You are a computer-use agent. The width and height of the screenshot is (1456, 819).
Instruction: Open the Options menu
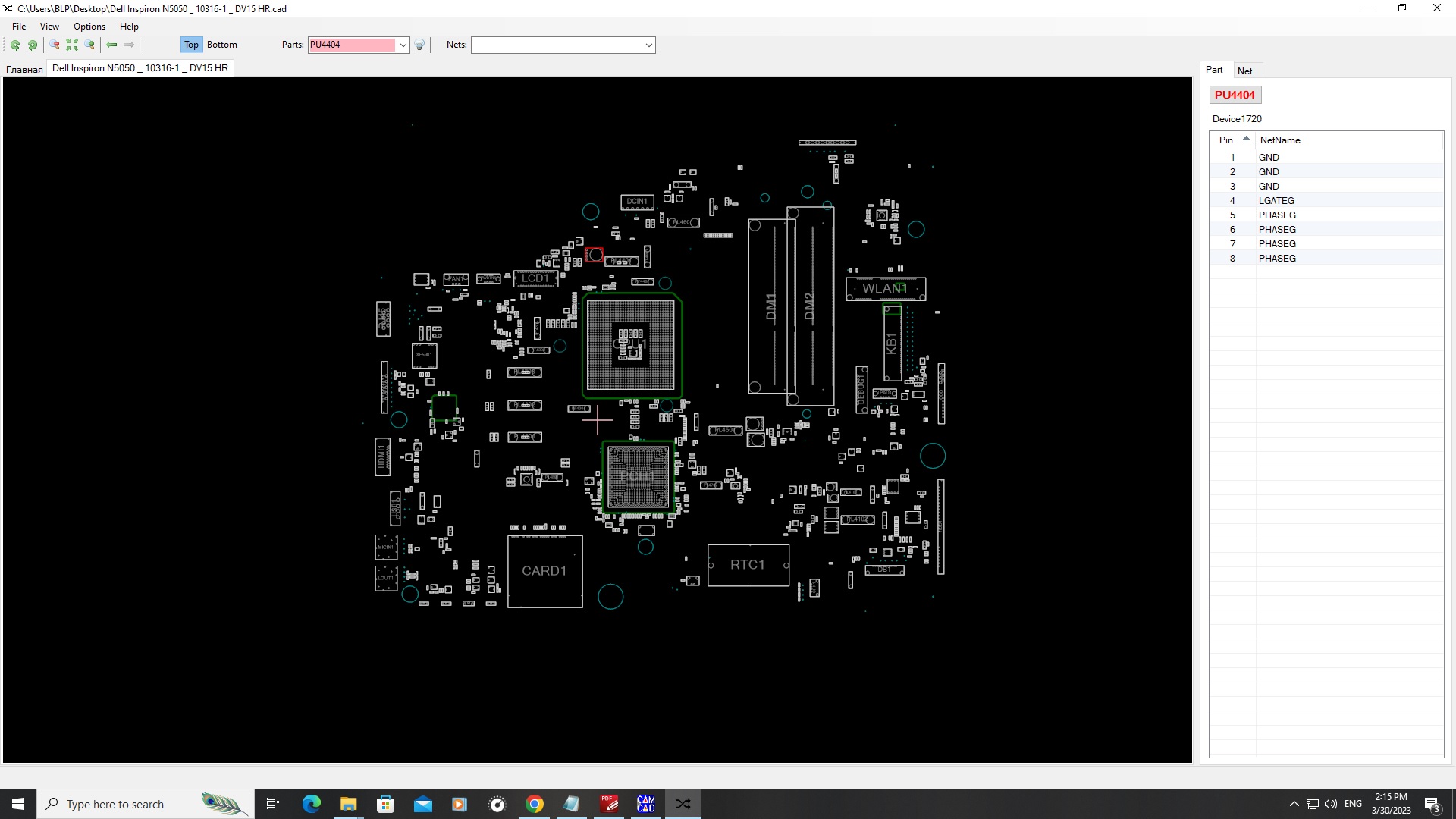click(89, 26)
